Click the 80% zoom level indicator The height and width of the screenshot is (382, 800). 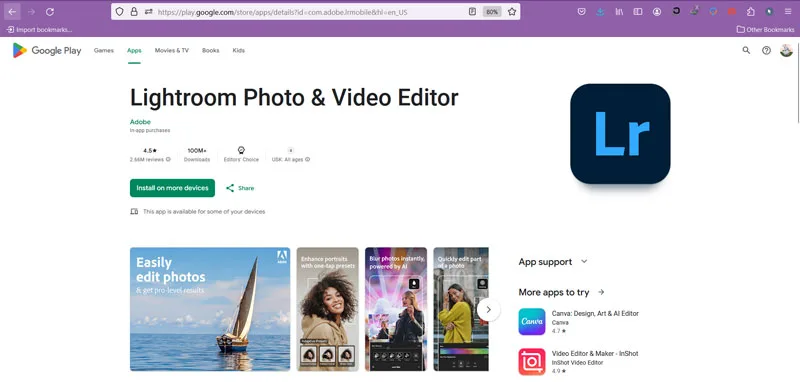pyautogui.click(x=492, y=12)
